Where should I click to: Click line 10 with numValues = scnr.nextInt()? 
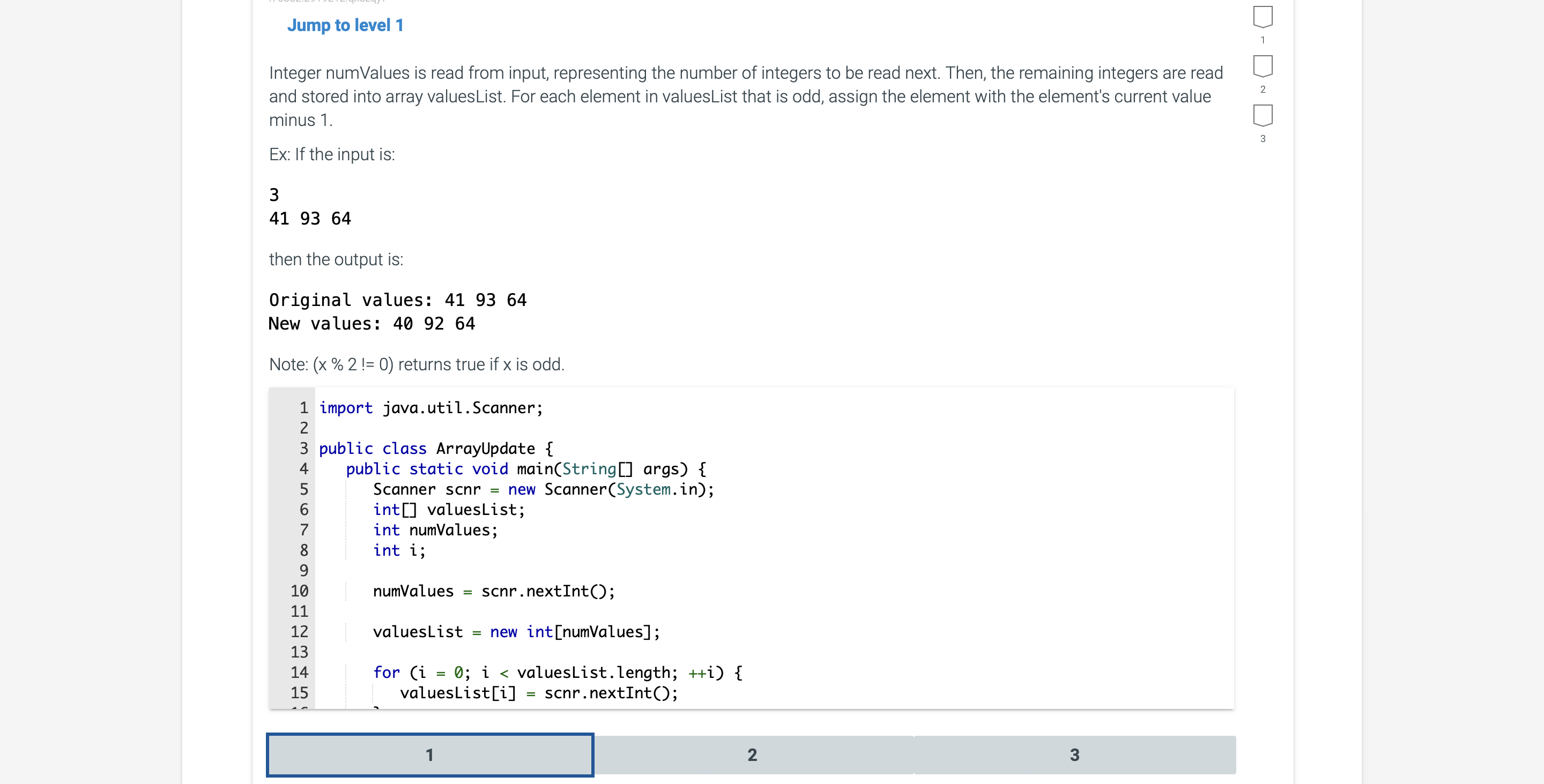click(x=493, y=591)
